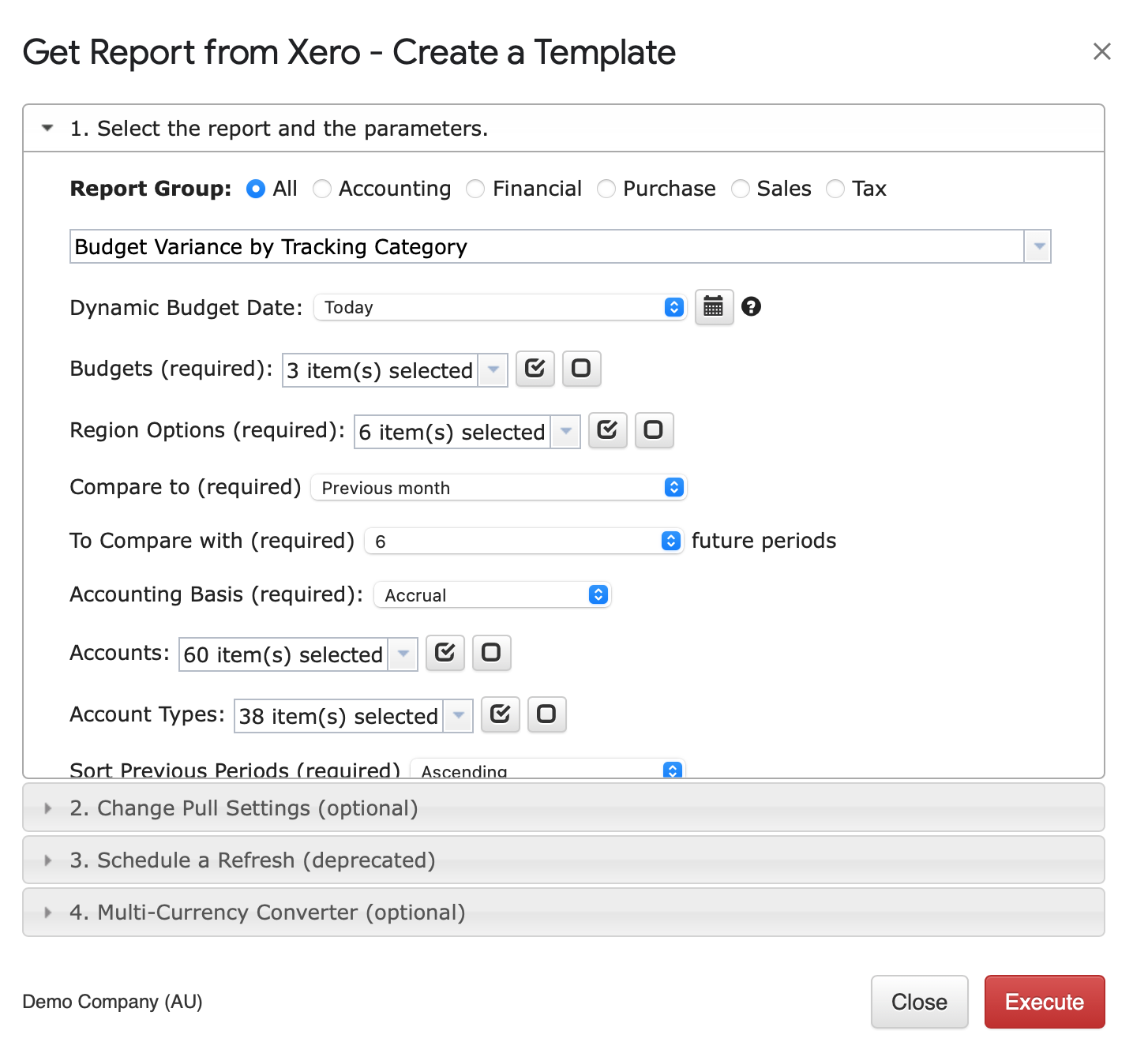Image resolution: width=1148 pixels, height=1042 pixels.
Task: Click the 'future periods' text
Action: tap(763, 541)
